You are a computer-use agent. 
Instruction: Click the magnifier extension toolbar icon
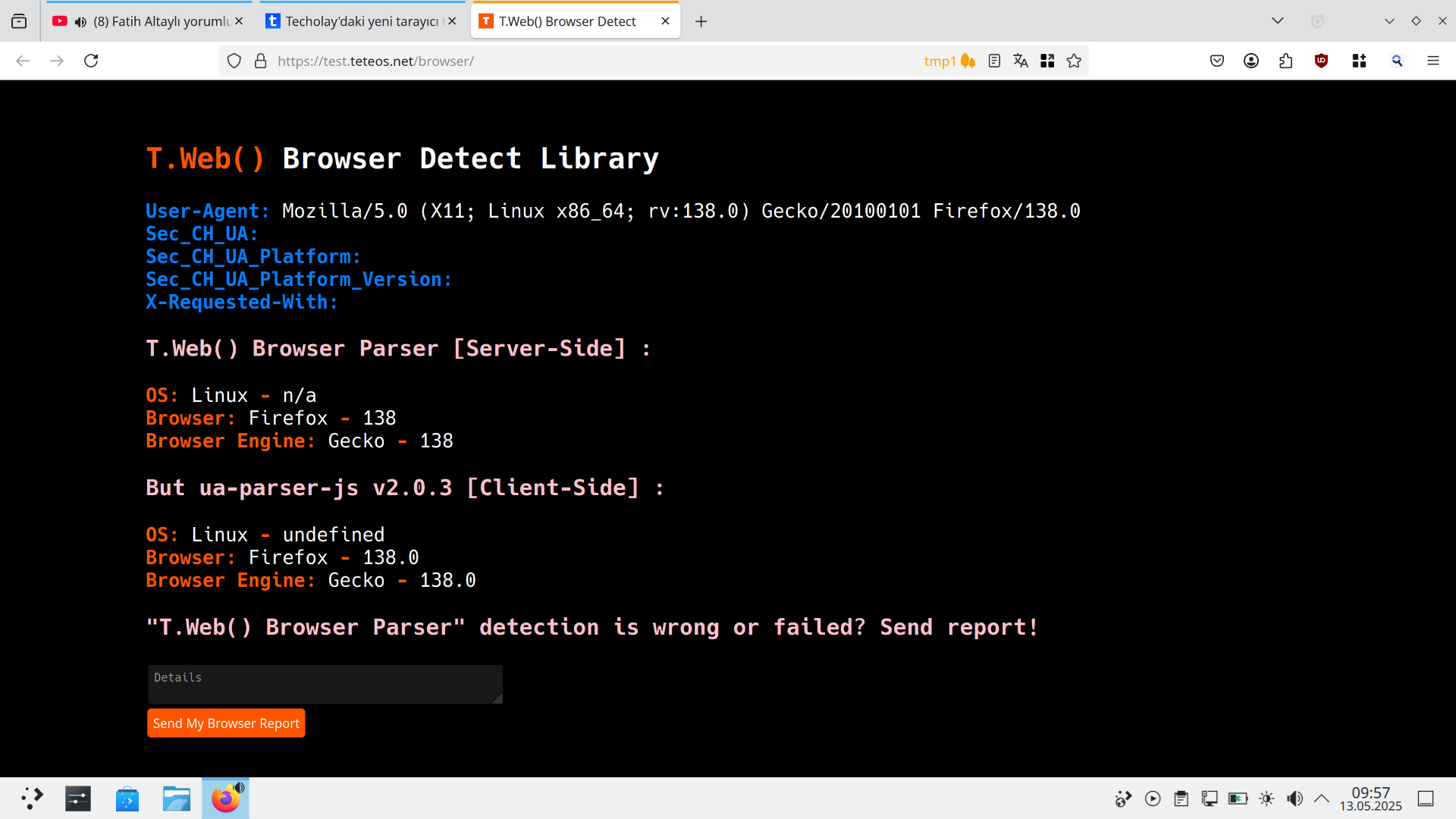pos(1397,61)
